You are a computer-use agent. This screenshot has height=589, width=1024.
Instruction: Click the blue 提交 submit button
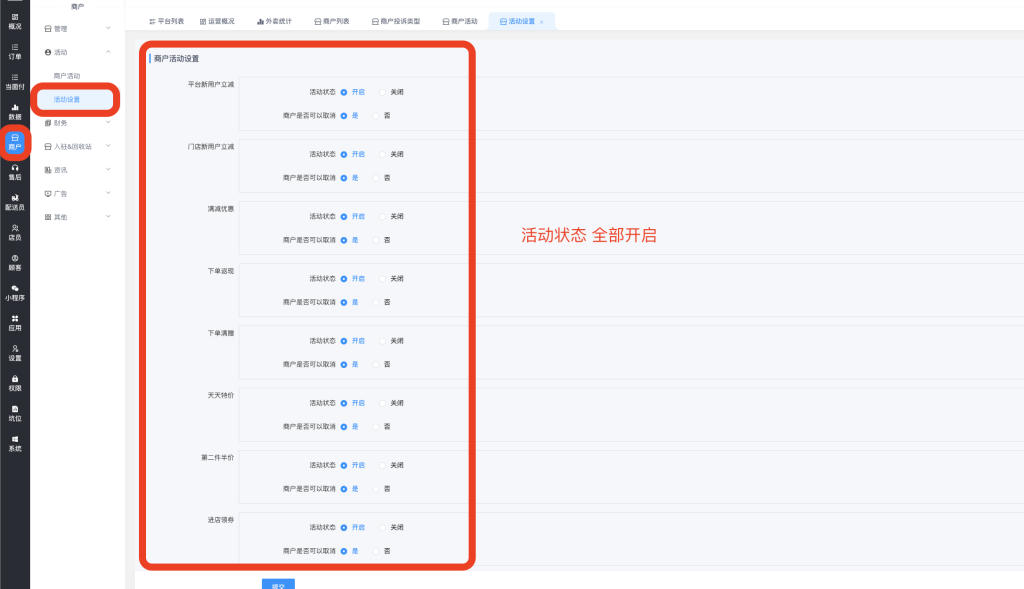278,584
